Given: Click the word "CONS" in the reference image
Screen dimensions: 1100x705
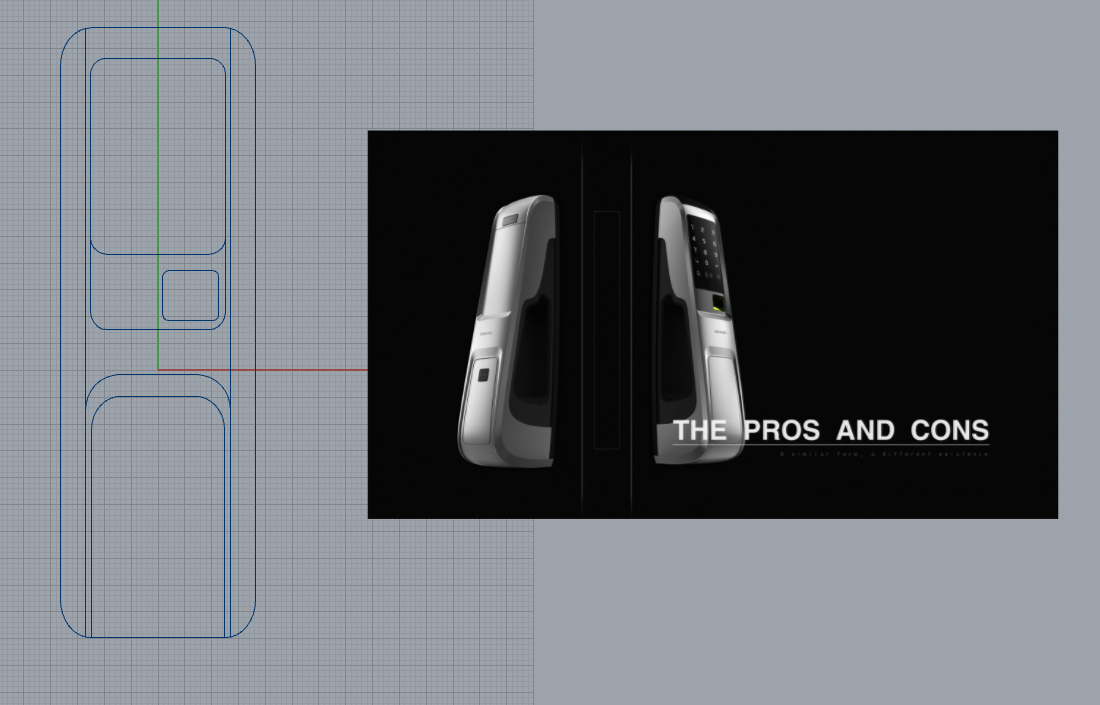Looking at the screenshot, I should click(949, 431).
